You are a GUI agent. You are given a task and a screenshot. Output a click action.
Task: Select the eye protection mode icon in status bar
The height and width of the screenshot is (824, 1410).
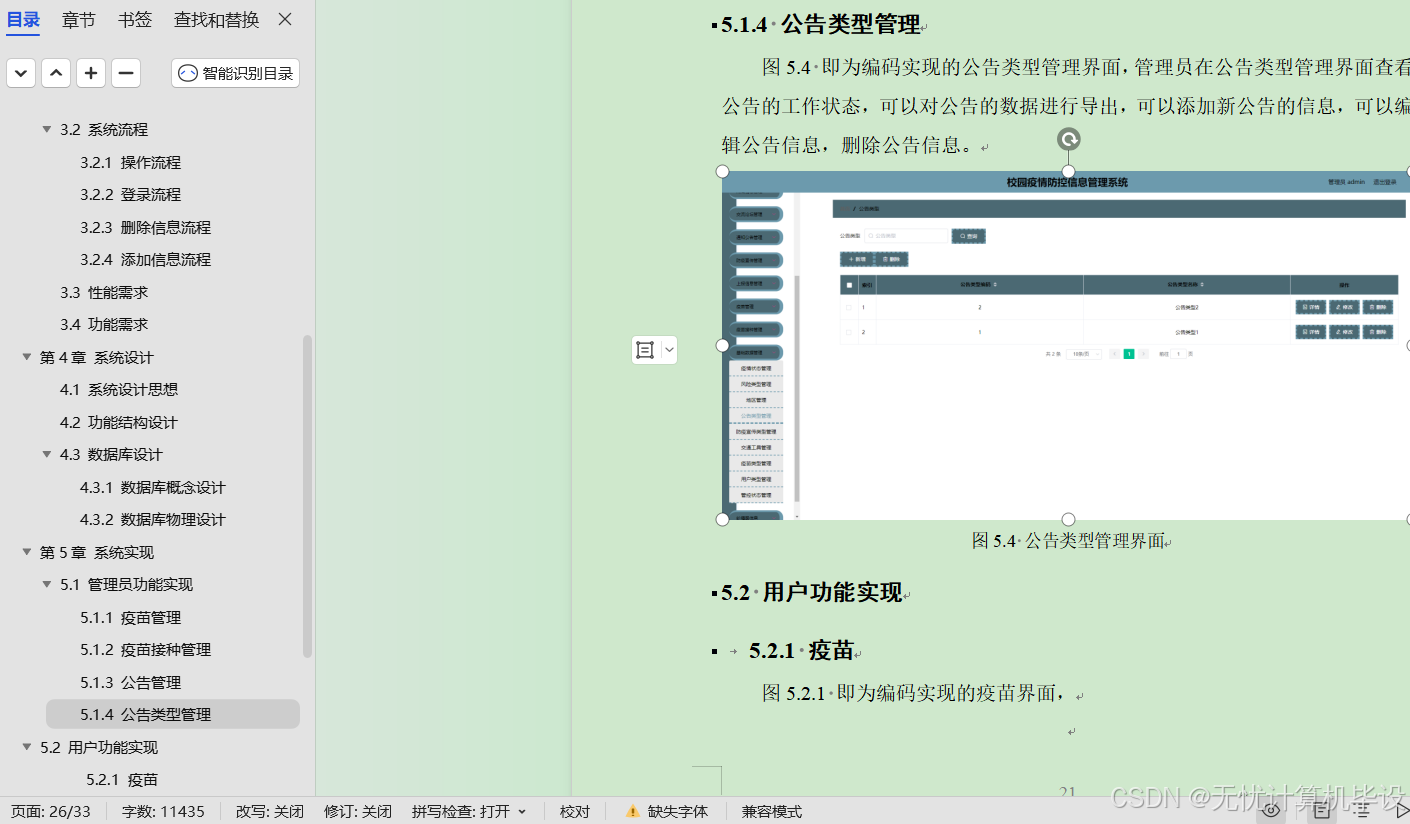[1268, 812]
